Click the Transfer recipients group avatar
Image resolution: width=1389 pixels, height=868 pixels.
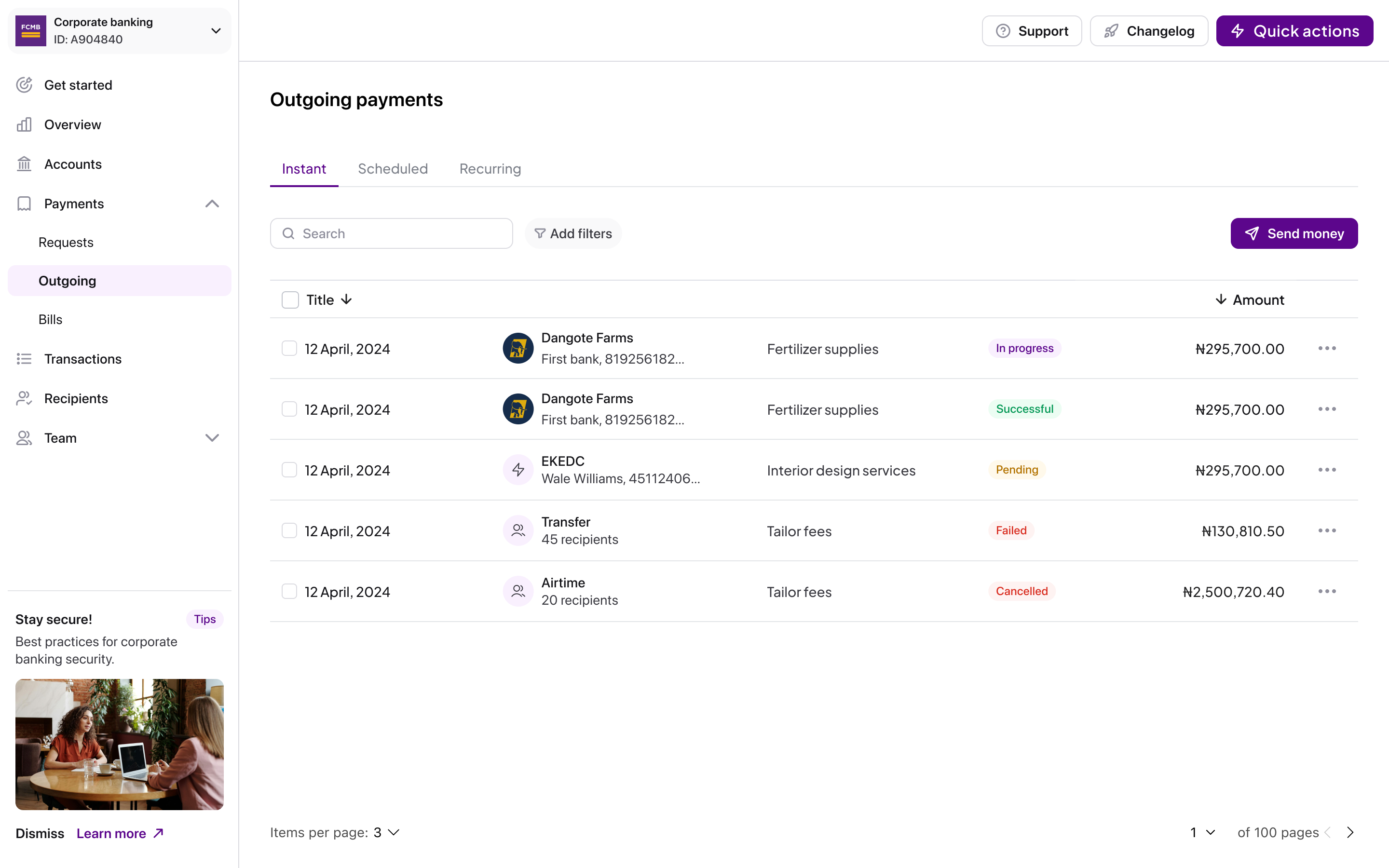[518, 531]
